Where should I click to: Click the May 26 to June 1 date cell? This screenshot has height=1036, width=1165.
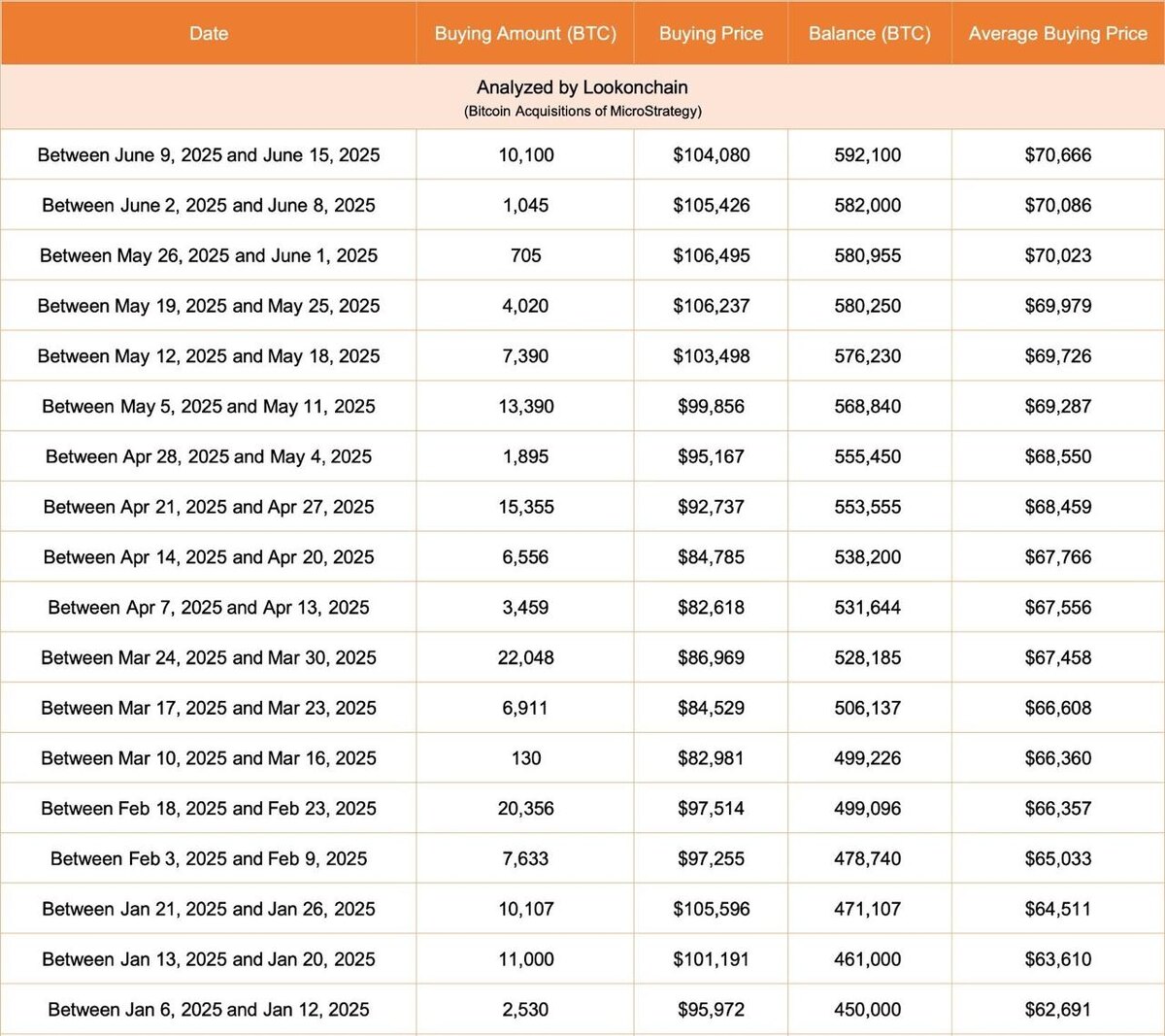pyautogui.click(x=209, y=255)
